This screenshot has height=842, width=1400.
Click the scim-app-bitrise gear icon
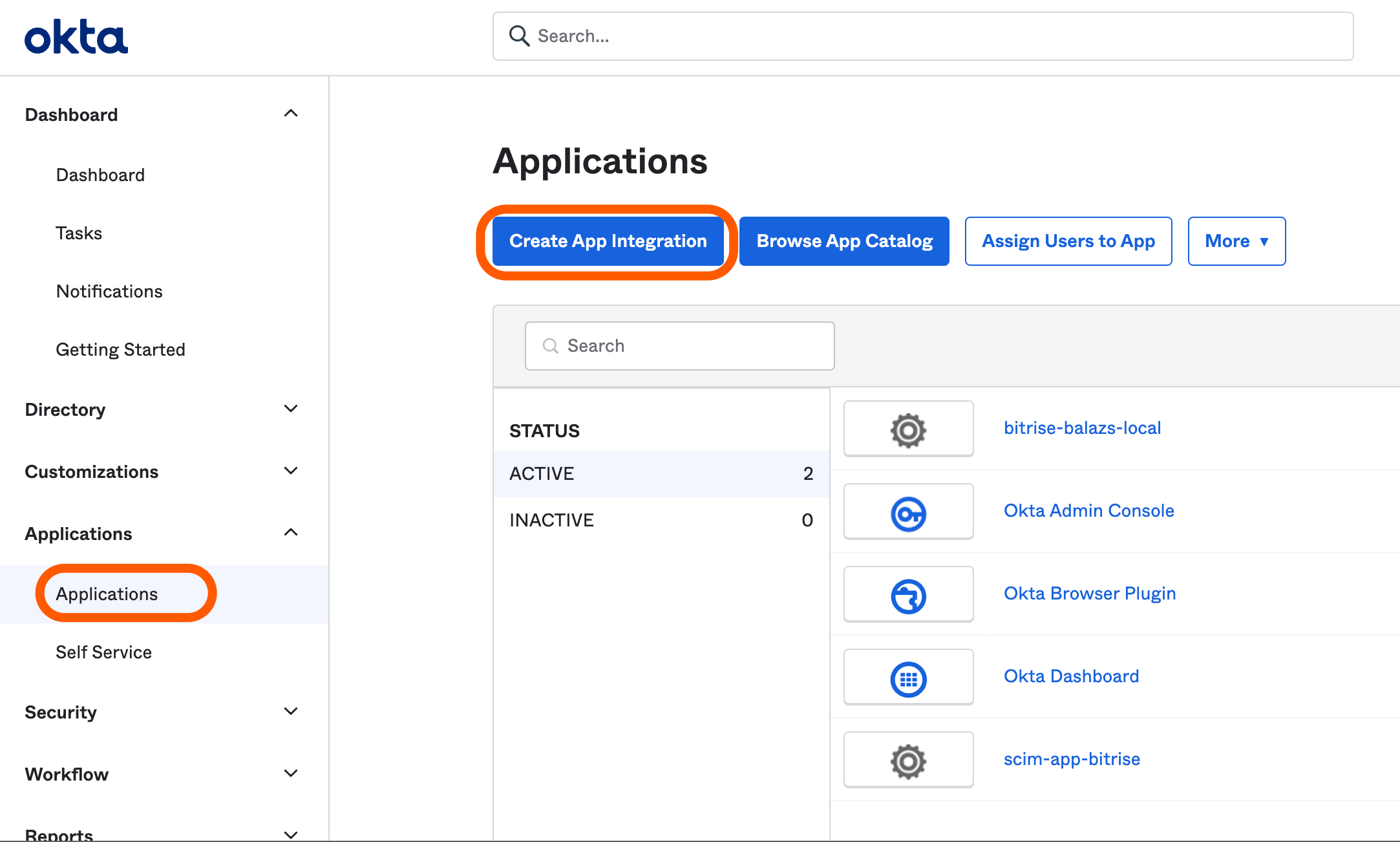tap(907, 760)
